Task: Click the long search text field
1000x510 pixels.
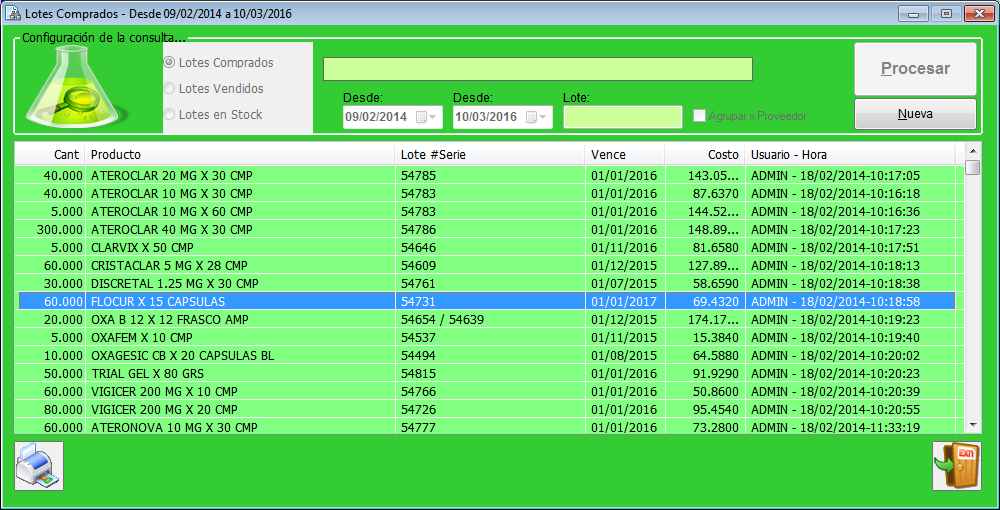Action: 538,69
